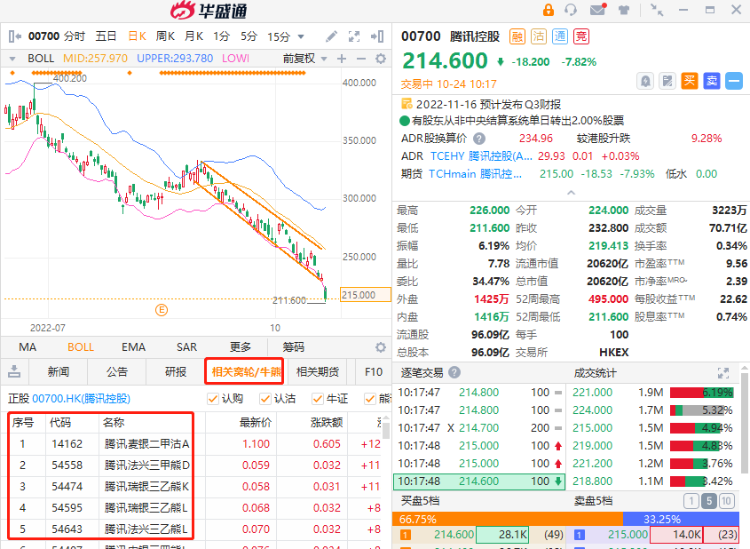This screenshot has width=750, height=549.
Task: Zoom out chart with minus icon
Action: 361,59
